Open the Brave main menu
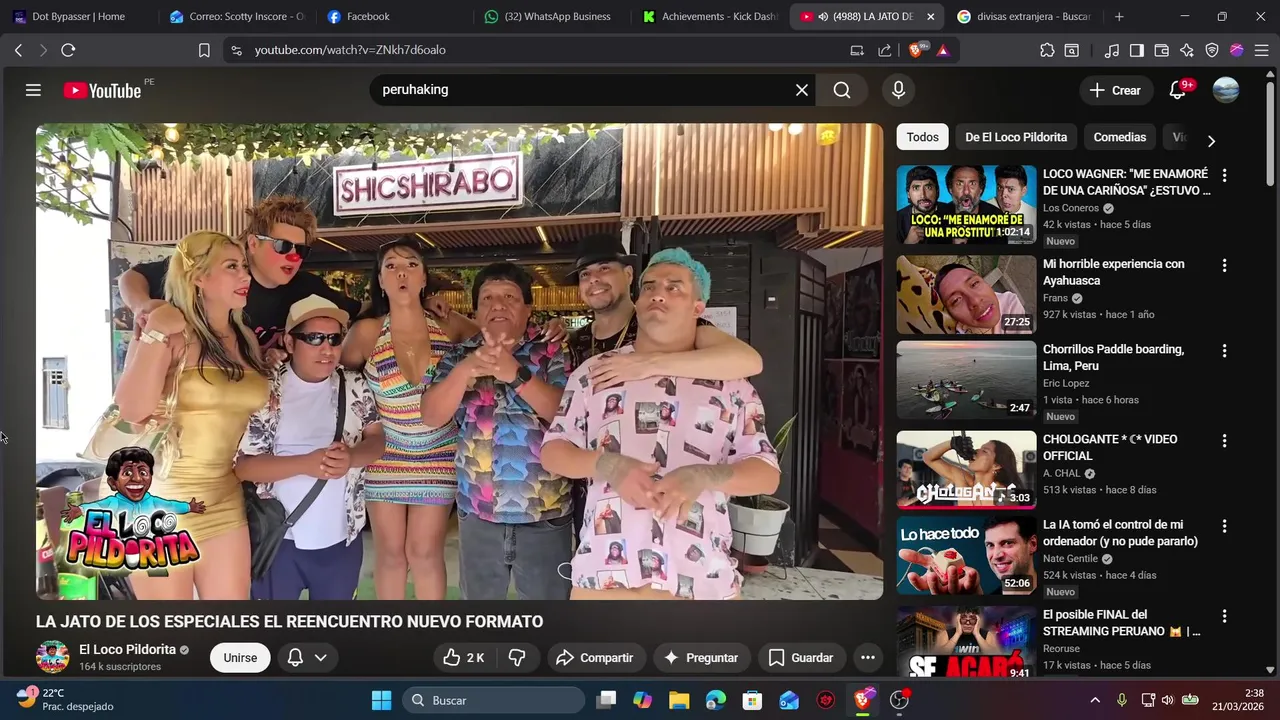The width and height of the screenshot is (1280, 720). coord(1262,50)
